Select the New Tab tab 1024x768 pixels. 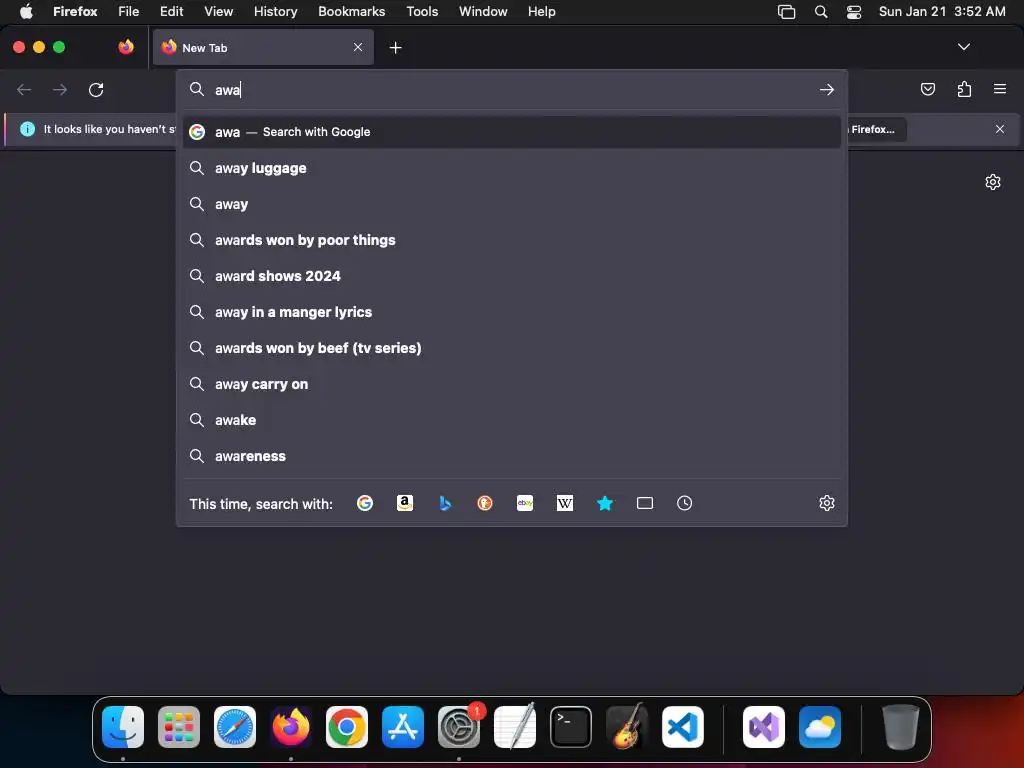[263, 47]
